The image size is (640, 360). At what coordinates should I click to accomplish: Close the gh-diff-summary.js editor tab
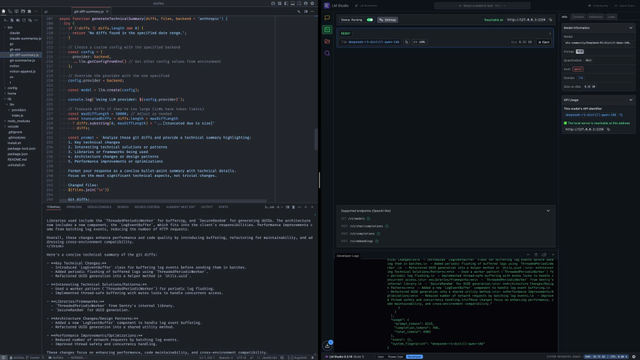pyautogui.click(x=107, y=11)
